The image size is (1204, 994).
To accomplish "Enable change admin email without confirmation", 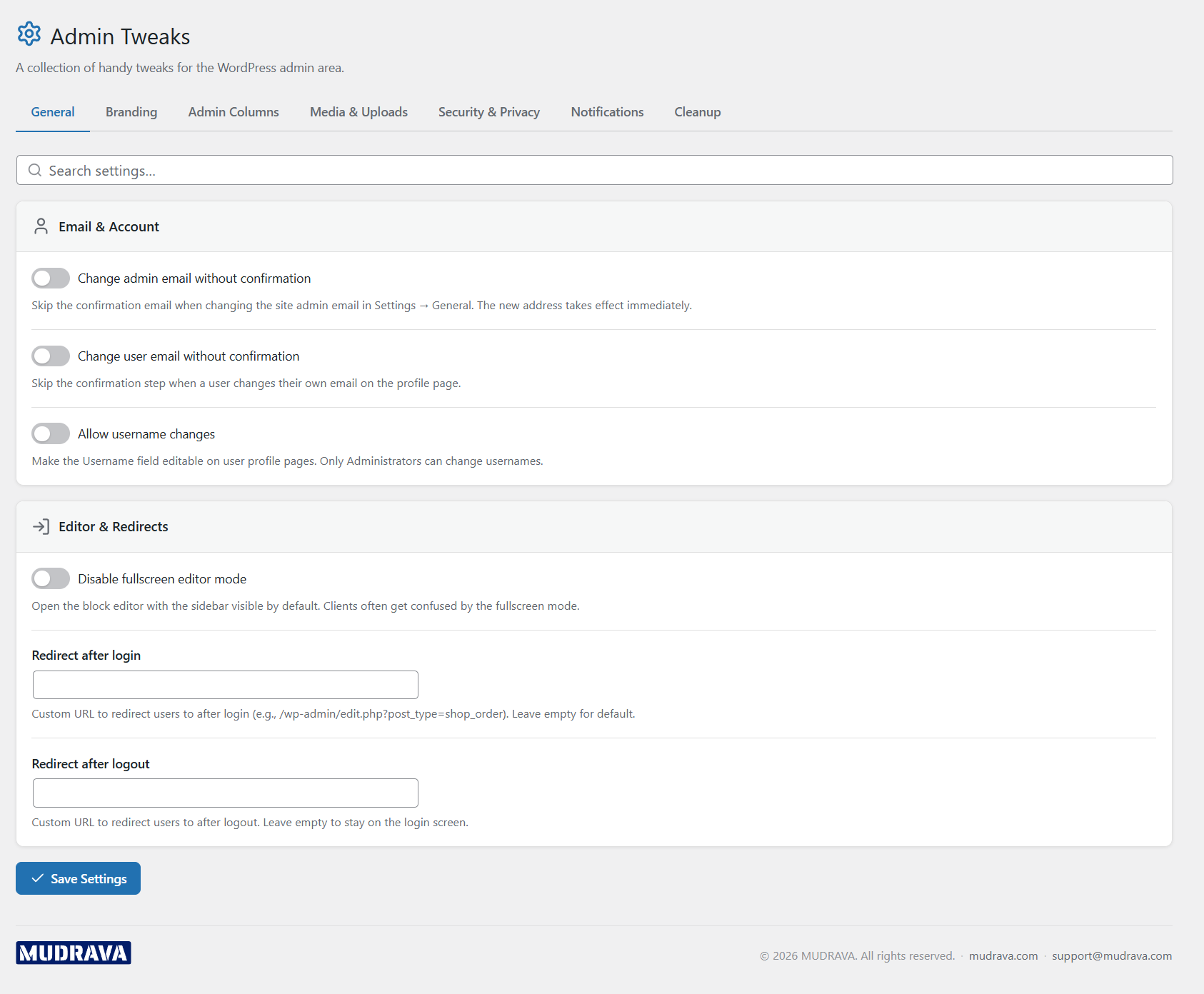I will click(x=51, y=278).
